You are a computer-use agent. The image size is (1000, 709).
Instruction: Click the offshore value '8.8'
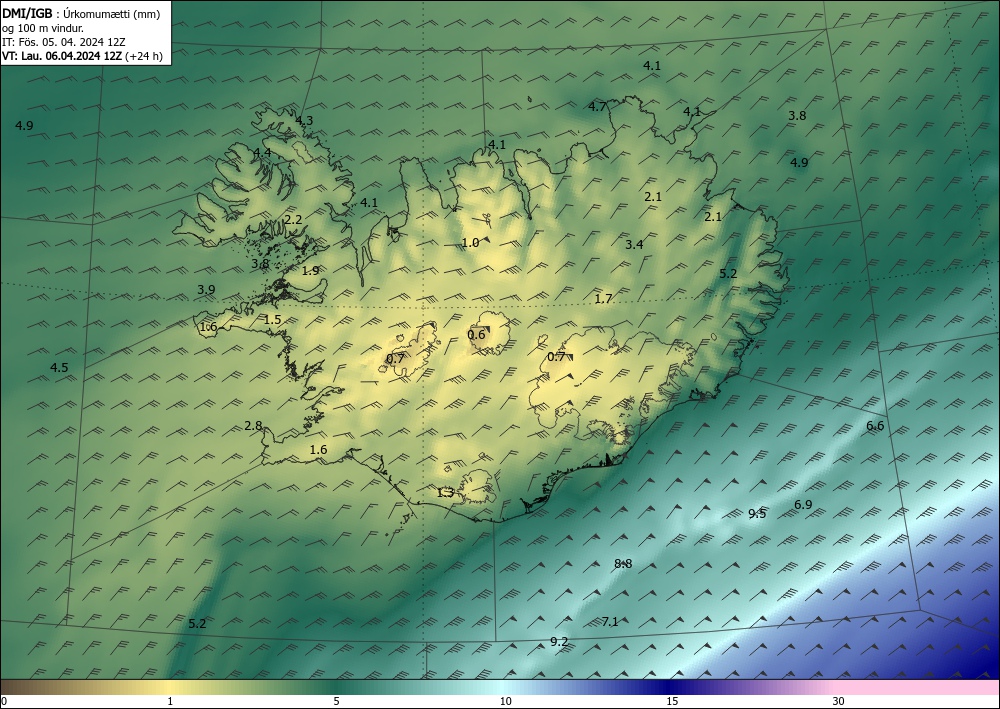[623, 564]
